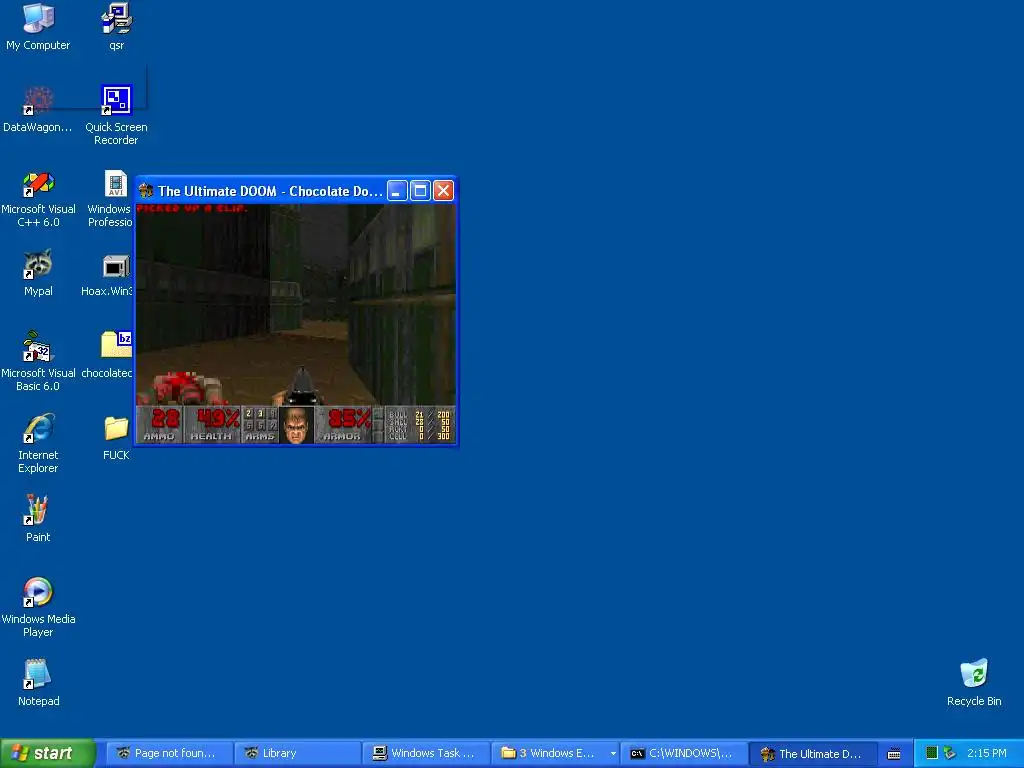The image size is (1024, 768).
Task: Click The Ultimate DOOM taskbar button
Action: pyautogui.click(x=812, y=753)
